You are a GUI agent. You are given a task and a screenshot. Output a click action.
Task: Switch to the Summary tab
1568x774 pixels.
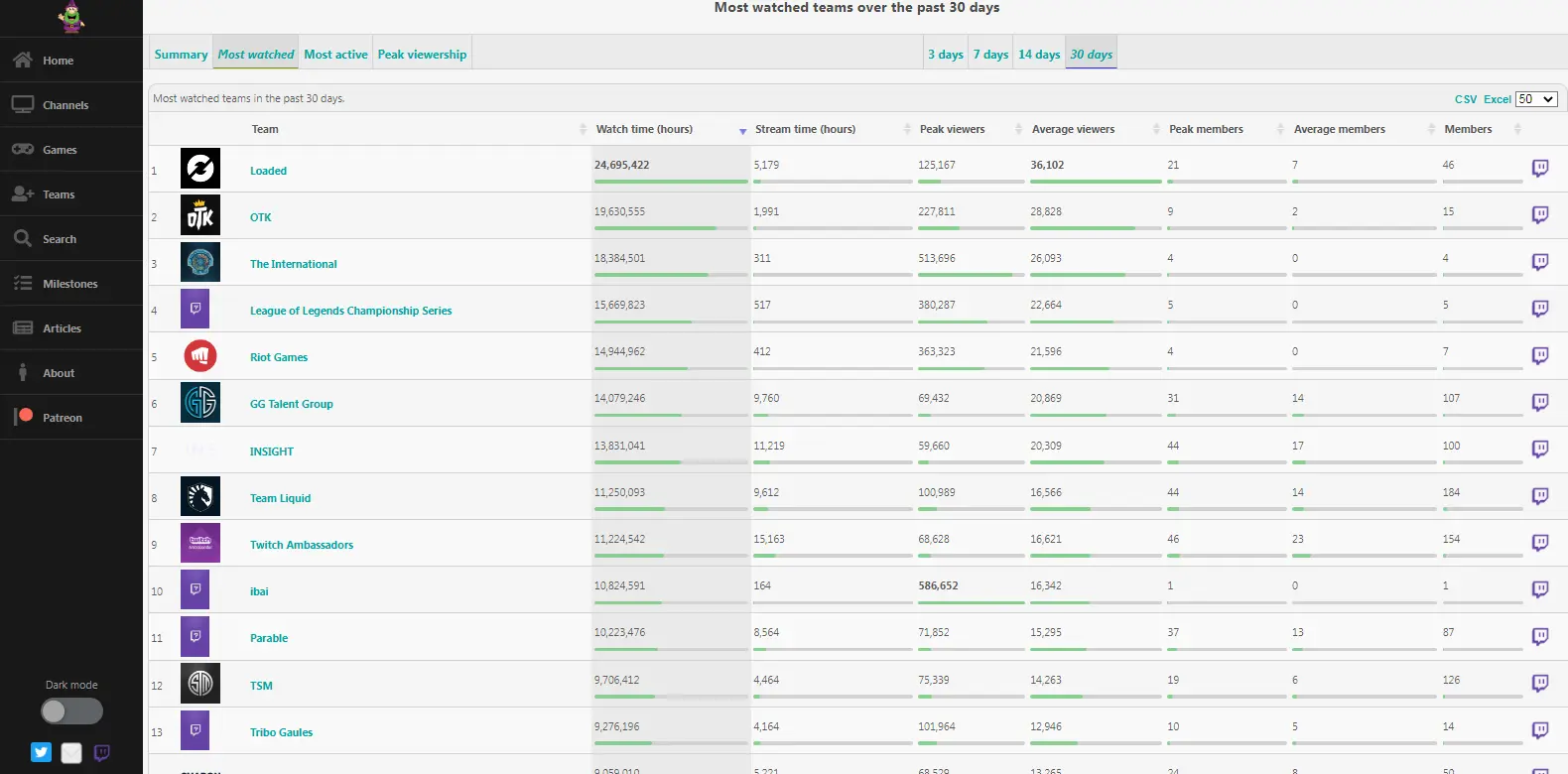[x=181, y=55]
